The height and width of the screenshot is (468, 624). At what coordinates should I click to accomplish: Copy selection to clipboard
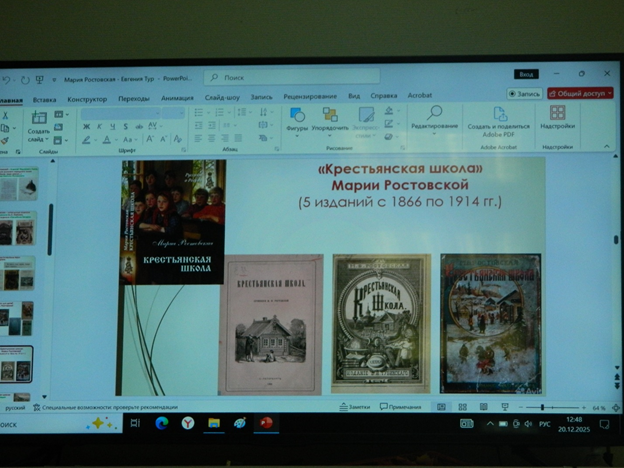[5, 128]
